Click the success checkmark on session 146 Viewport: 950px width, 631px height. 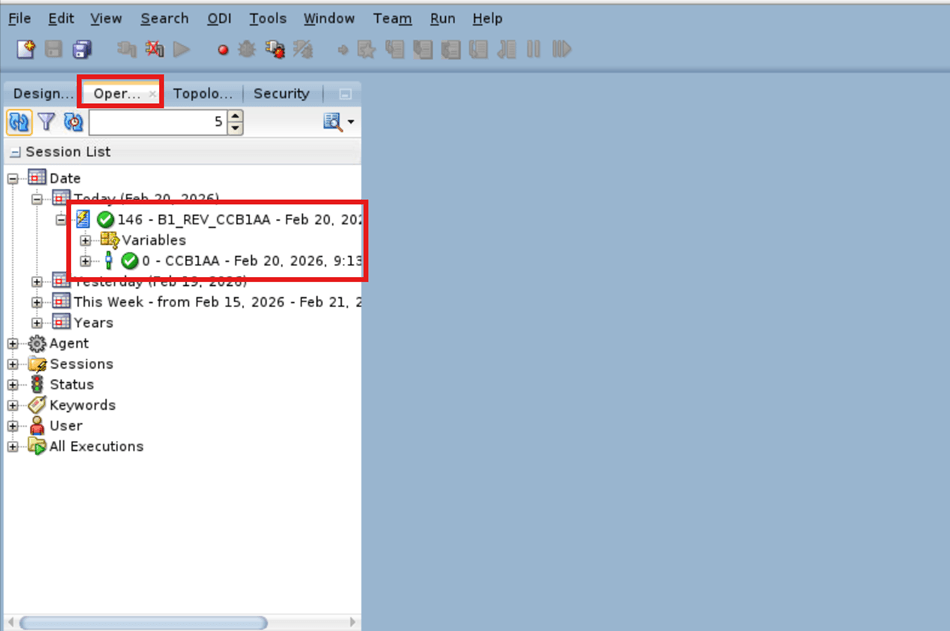point(105,218)
